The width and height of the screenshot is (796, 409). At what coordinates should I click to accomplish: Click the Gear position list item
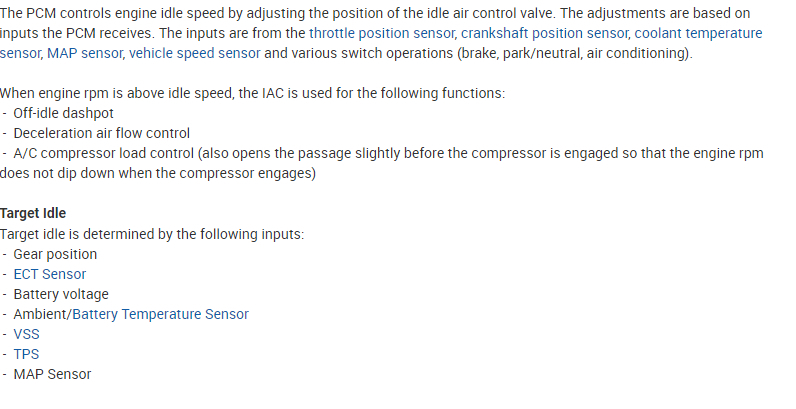pyautogui.click(x=55, y=254)
